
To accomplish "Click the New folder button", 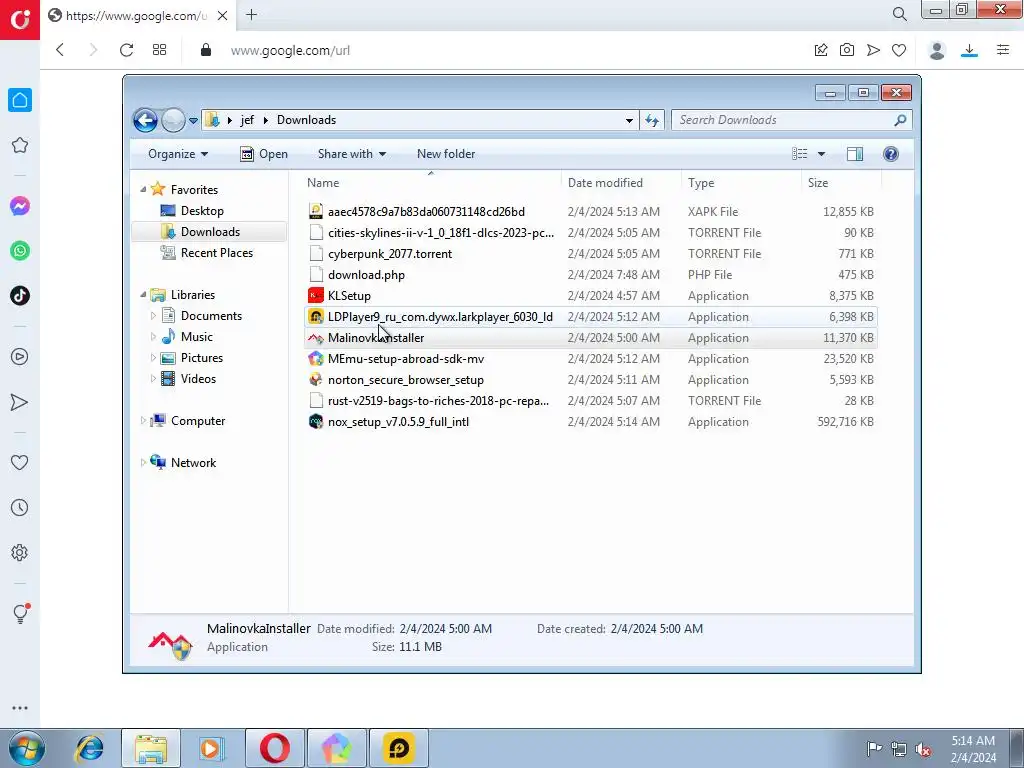I will click(x=446, y=153).
